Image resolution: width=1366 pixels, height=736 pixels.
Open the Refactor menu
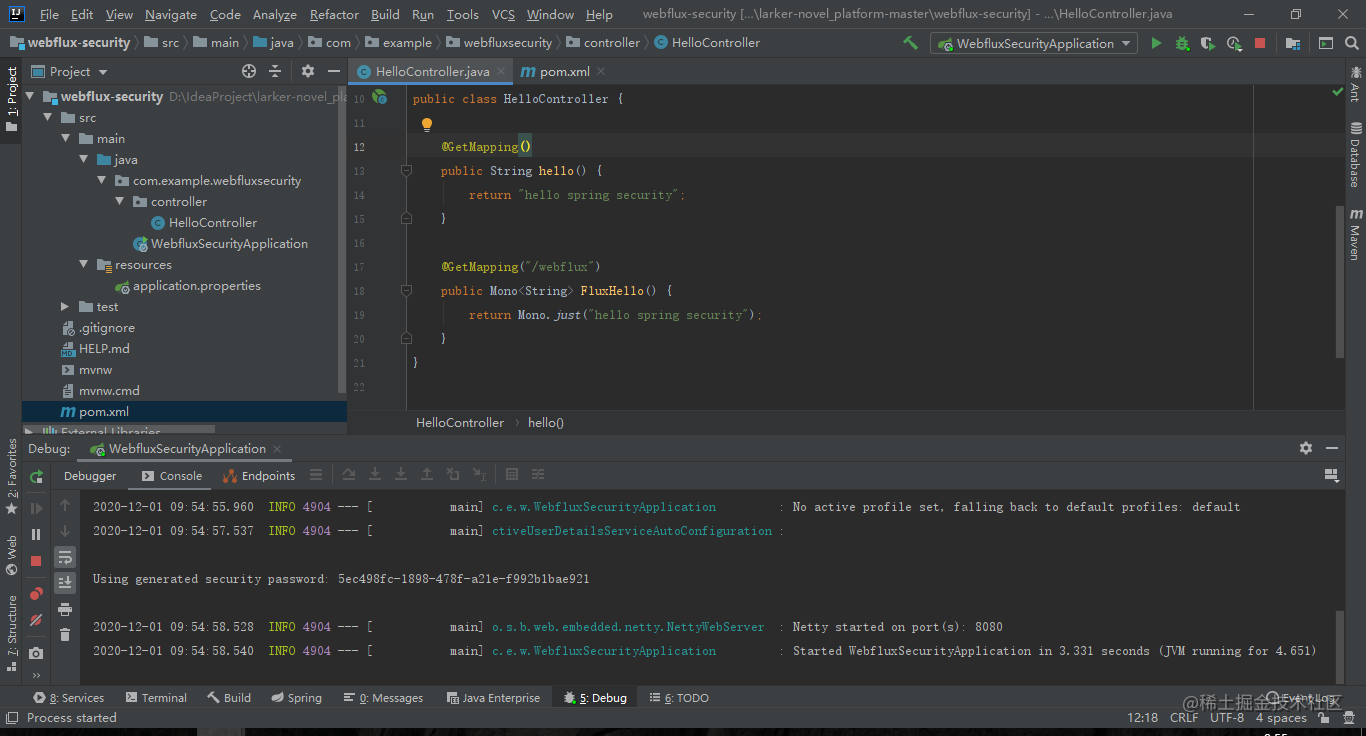(x=333, y=14)
